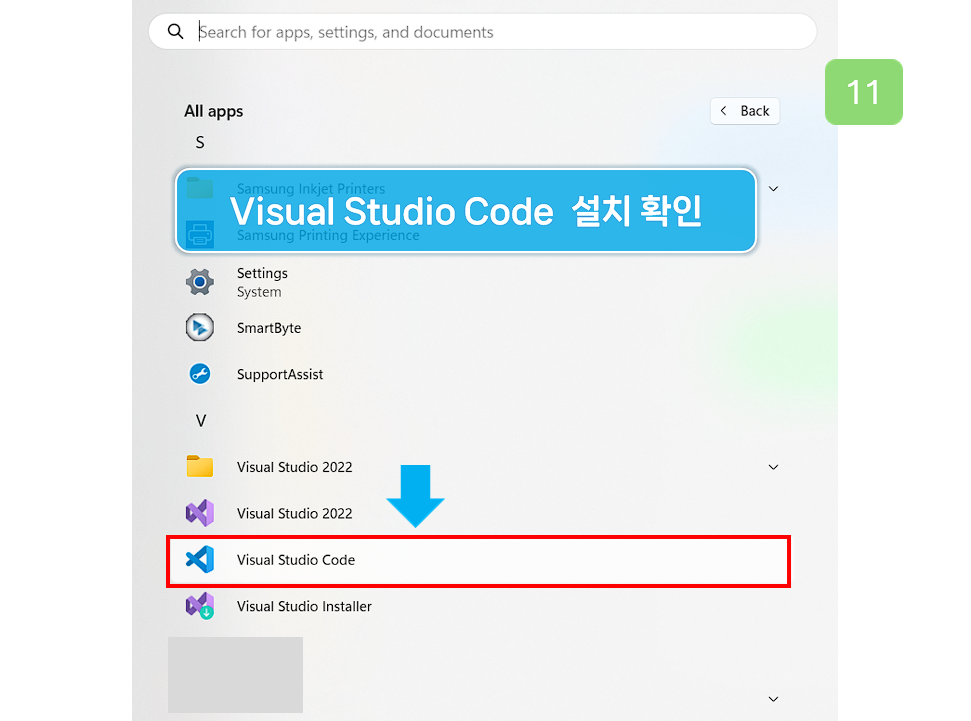Click the All apps heading
Viewport: 971px width, 721px height.
(213, 111)
